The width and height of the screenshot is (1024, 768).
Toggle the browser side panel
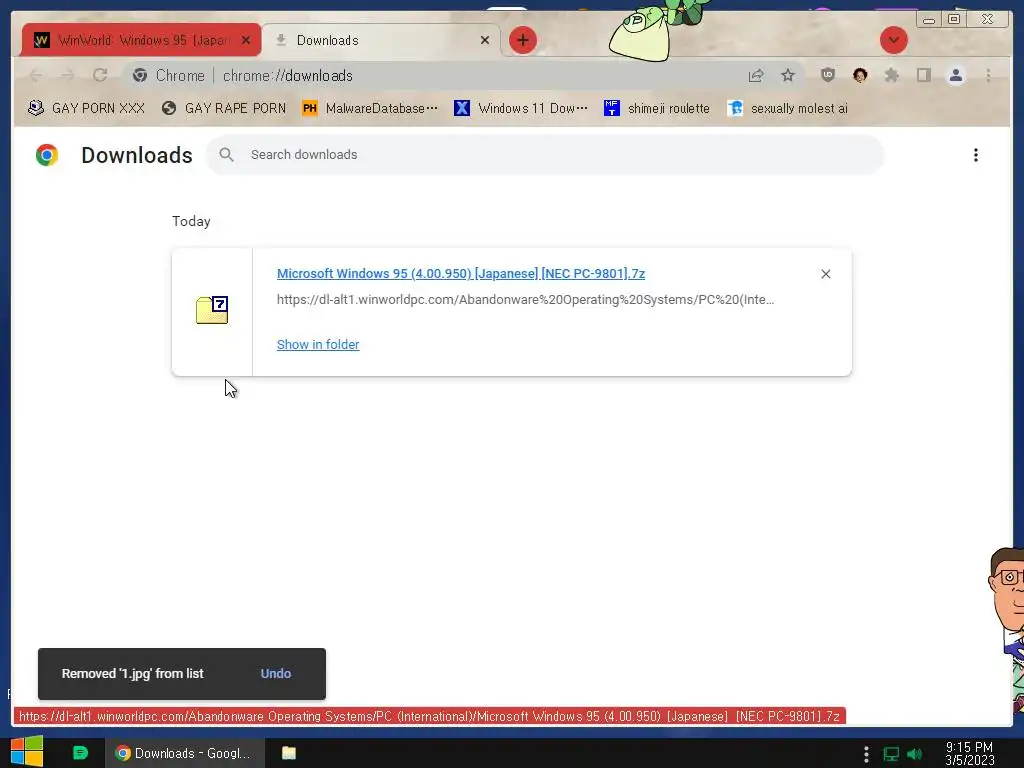pos(923,75)
